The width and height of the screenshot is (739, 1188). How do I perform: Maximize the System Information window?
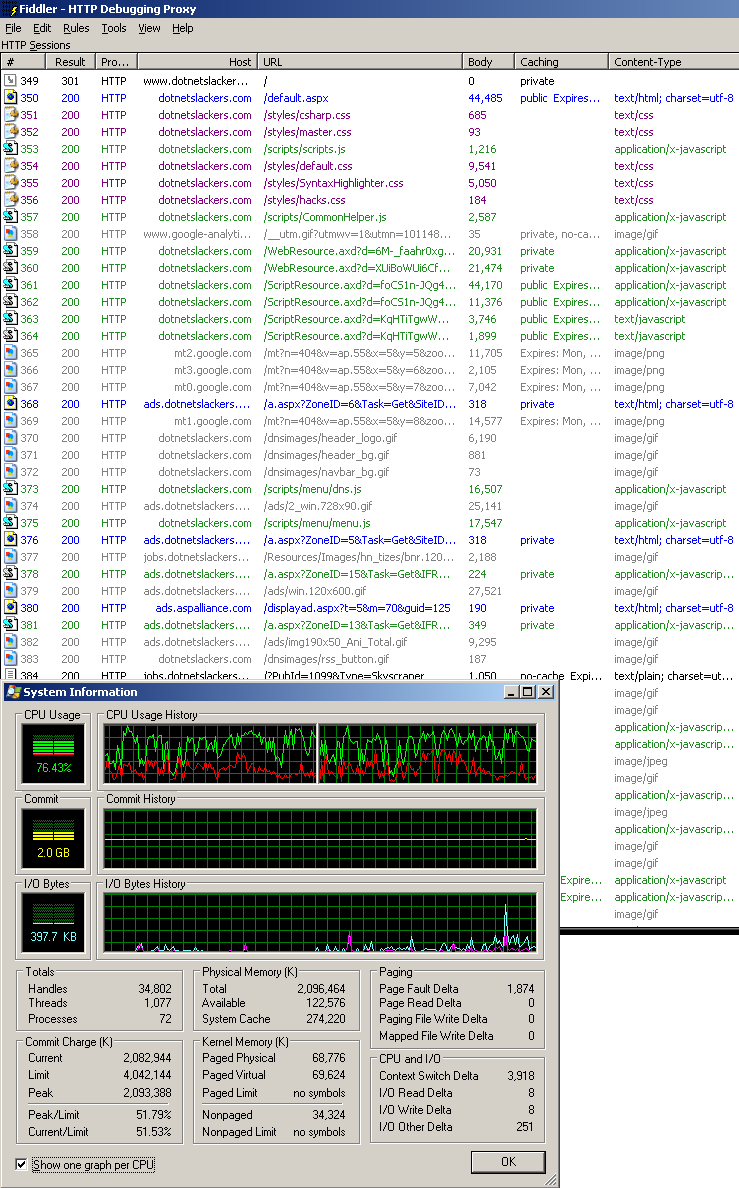pyautogui.click(x=528, y=692)
